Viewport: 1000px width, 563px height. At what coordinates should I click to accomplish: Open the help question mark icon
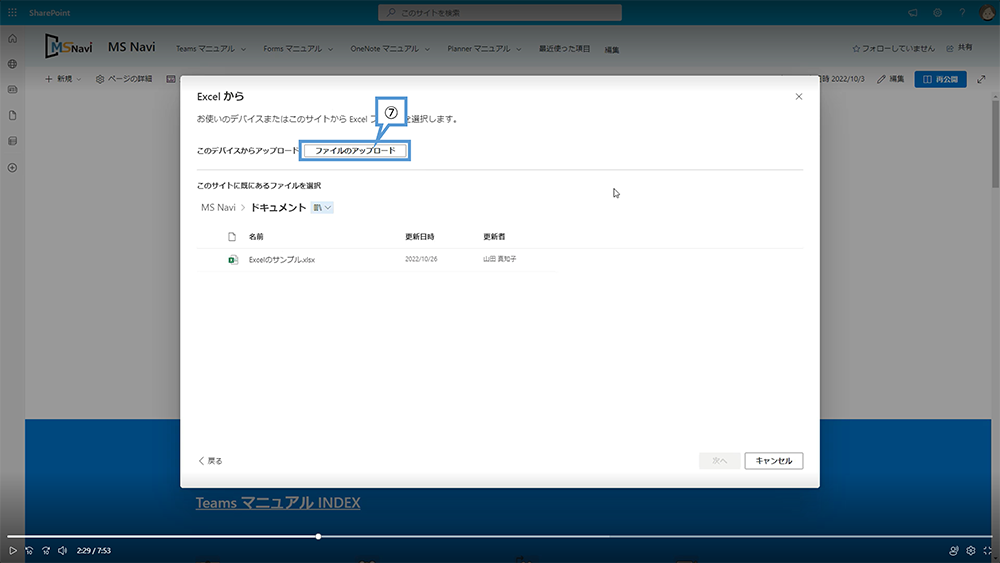coord(962,13)
